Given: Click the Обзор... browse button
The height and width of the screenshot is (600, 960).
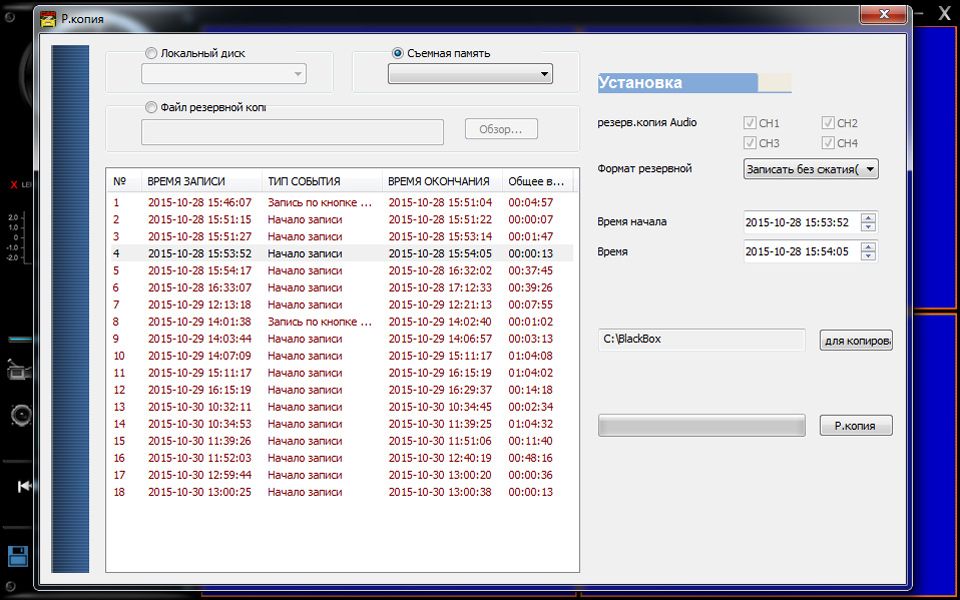Looking at the screenshot, I should [x=501, y=129].
